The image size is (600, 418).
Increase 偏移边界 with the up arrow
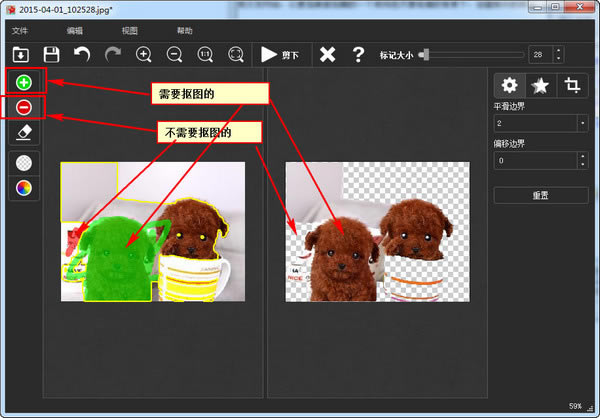tap(582, 157)
